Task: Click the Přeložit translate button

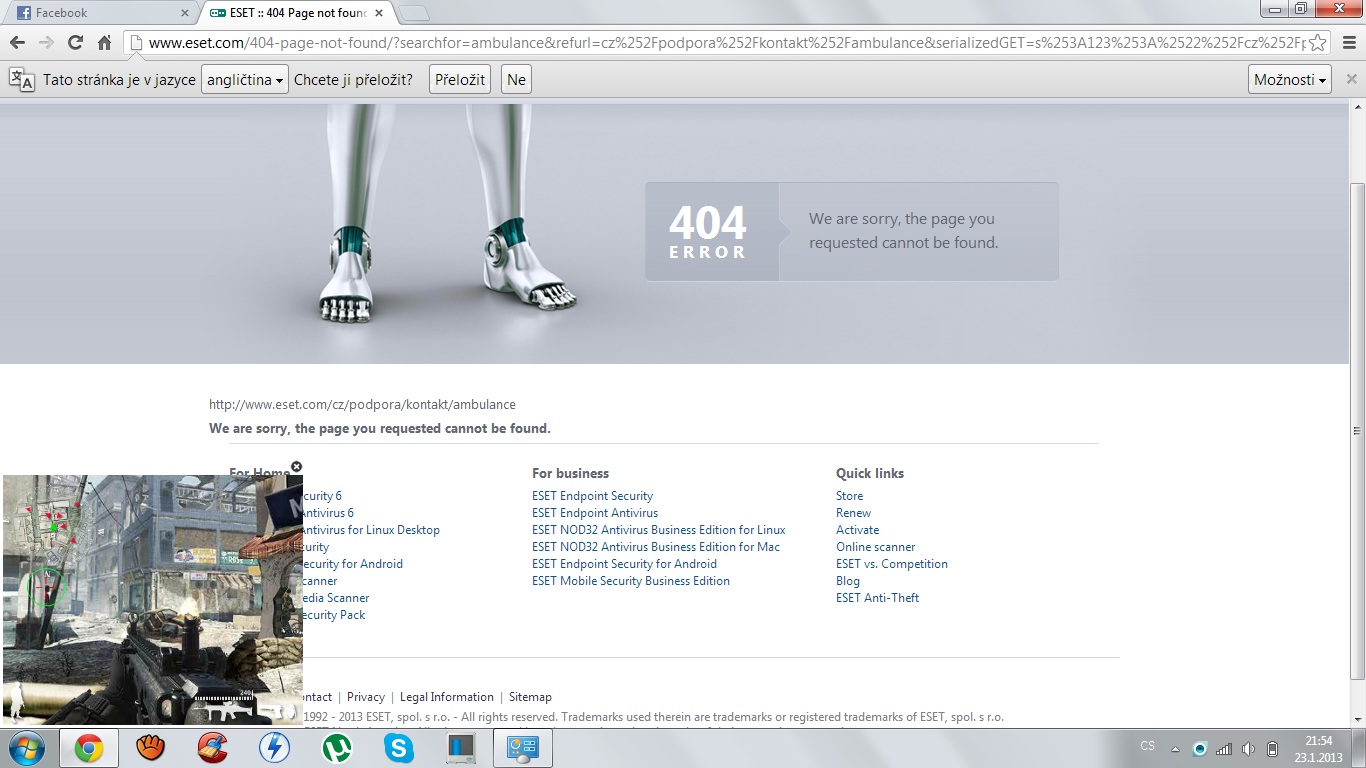Action: pyautogui.click(x=460, y=80)
